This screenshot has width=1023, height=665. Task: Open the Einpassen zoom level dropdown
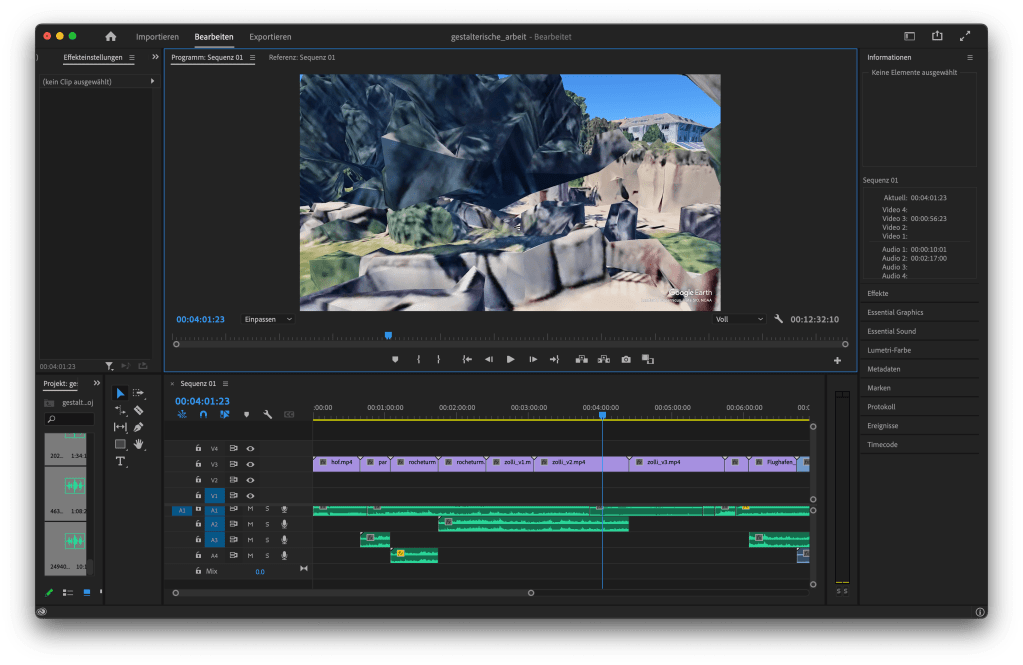pyautogui.click(x=268, y=319)
